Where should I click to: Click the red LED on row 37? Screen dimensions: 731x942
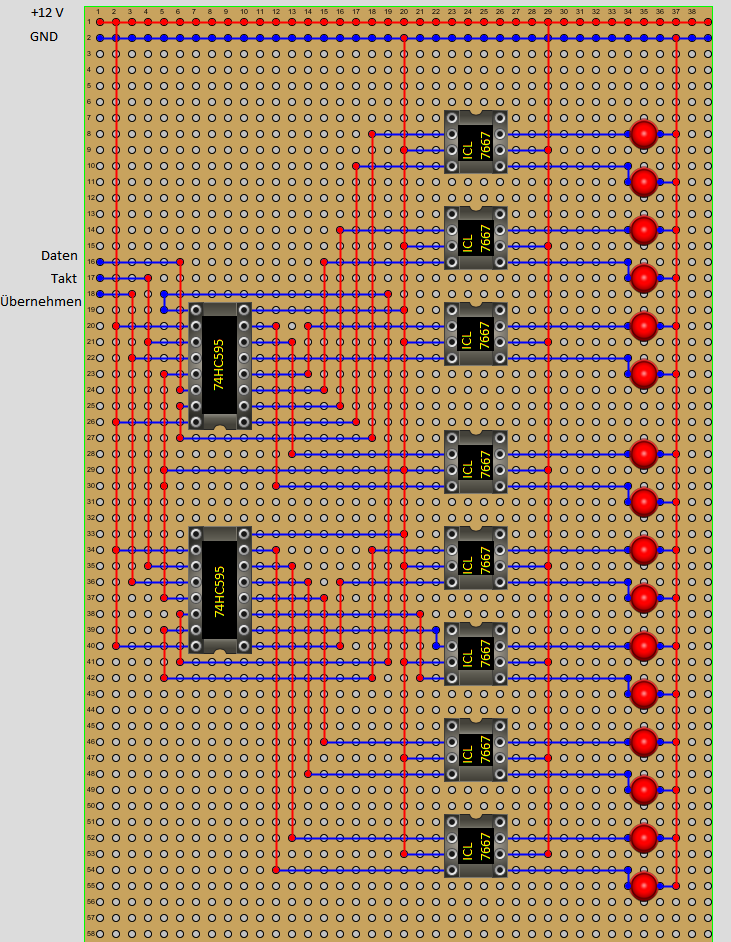(644, 598)
